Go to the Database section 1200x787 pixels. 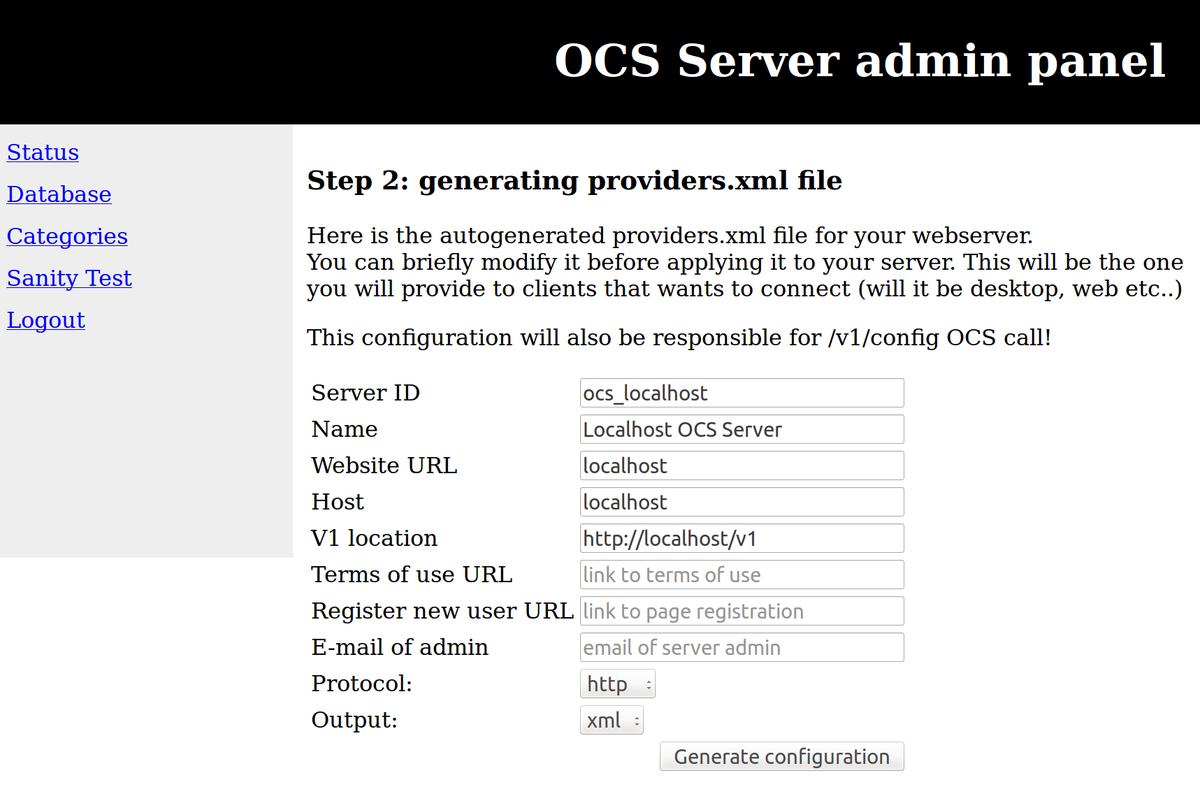click(x=59, y=195)
